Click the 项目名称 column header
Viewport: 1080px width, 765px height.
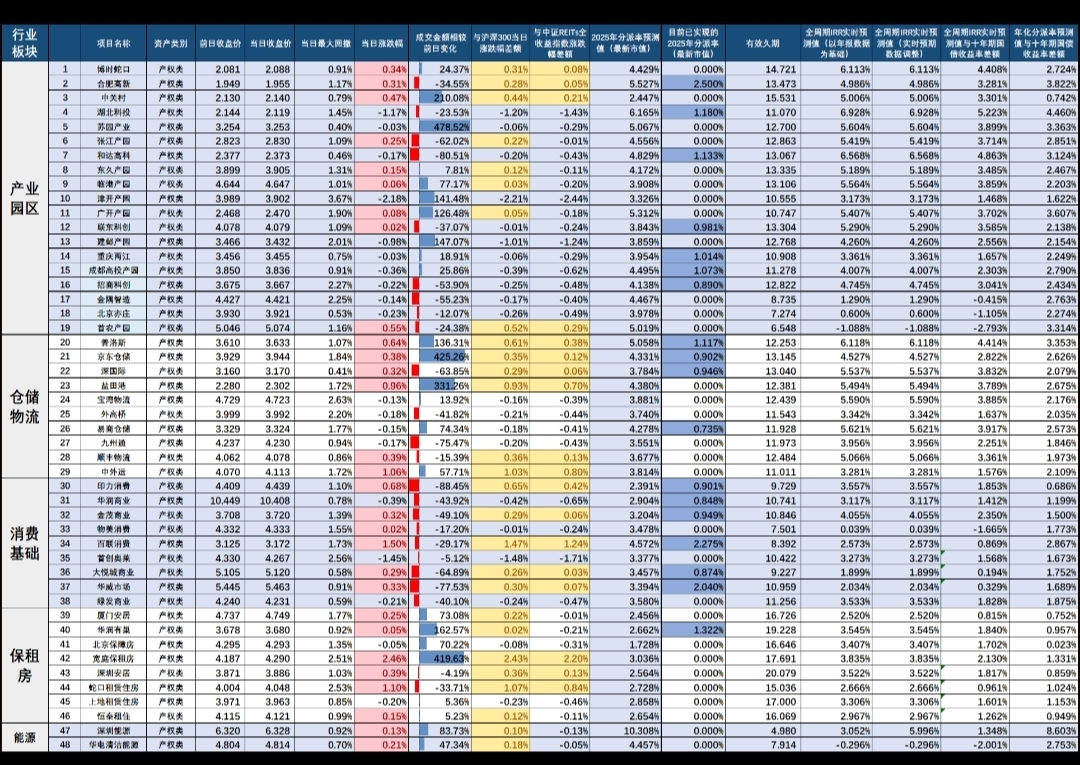114,43
